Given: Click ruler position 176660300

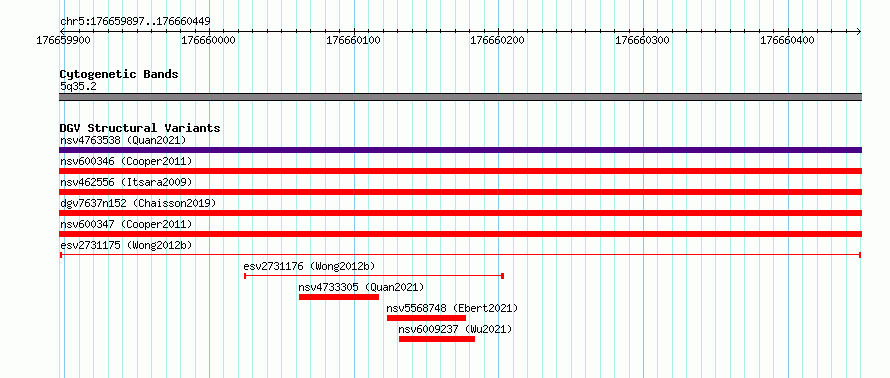Looking at the screenshot, I should click(643, 40).
